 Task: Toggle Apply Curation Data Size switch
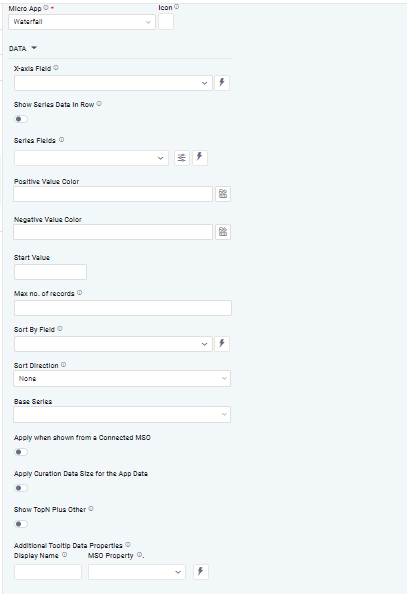(x=21, y=488)
